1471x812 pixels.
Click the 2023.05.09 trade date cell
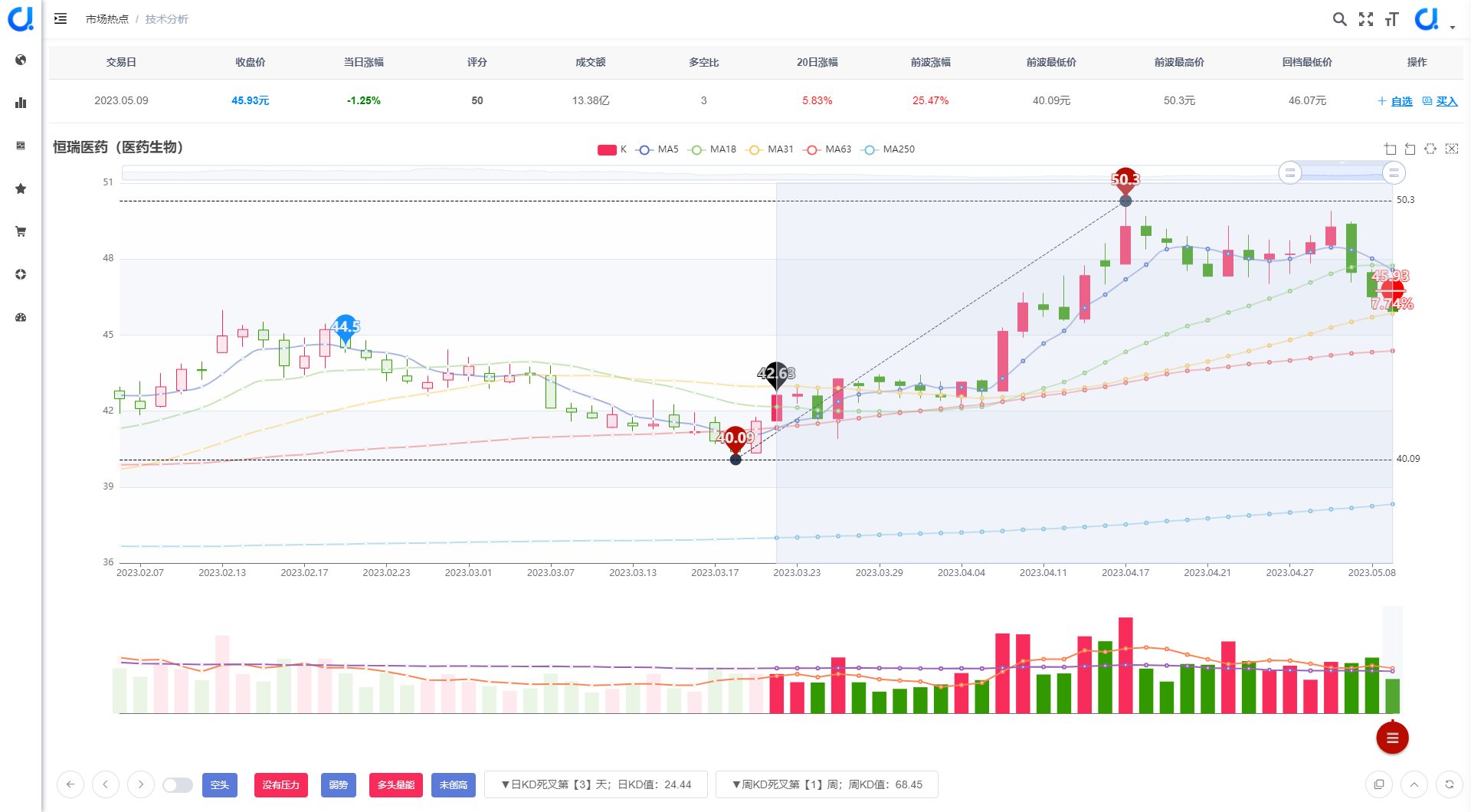121,100
